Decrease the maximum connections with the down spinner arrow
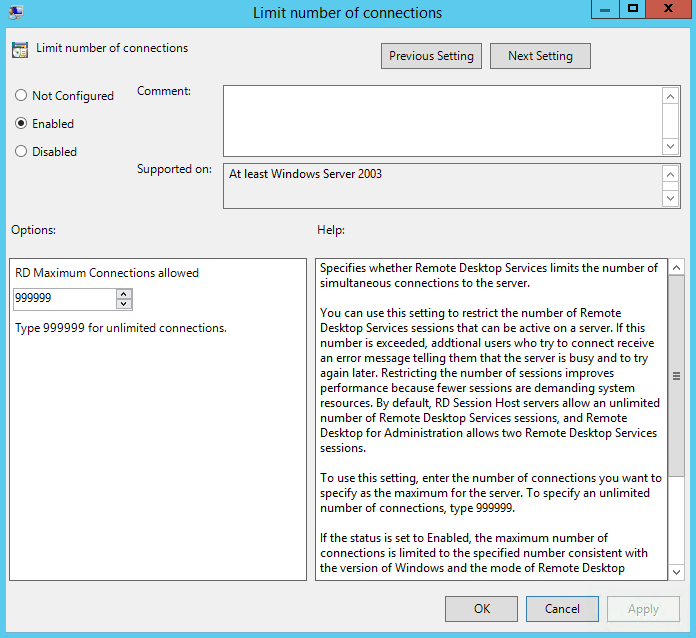 124,304
